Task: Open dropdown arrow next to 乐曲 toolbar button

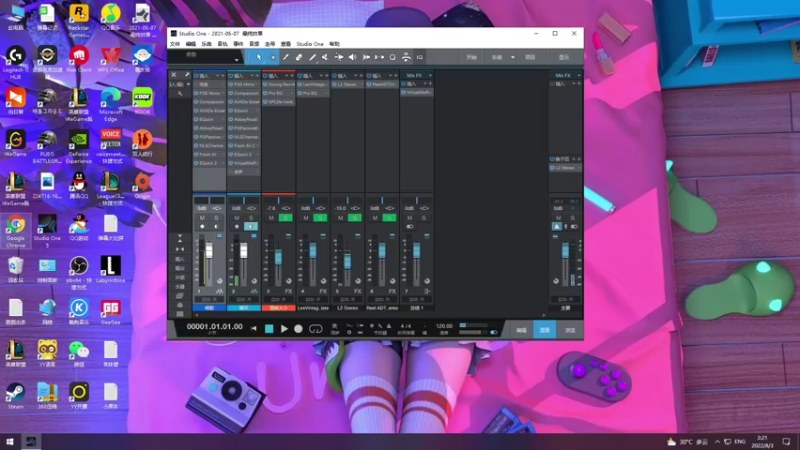Action: click(512, 57)
